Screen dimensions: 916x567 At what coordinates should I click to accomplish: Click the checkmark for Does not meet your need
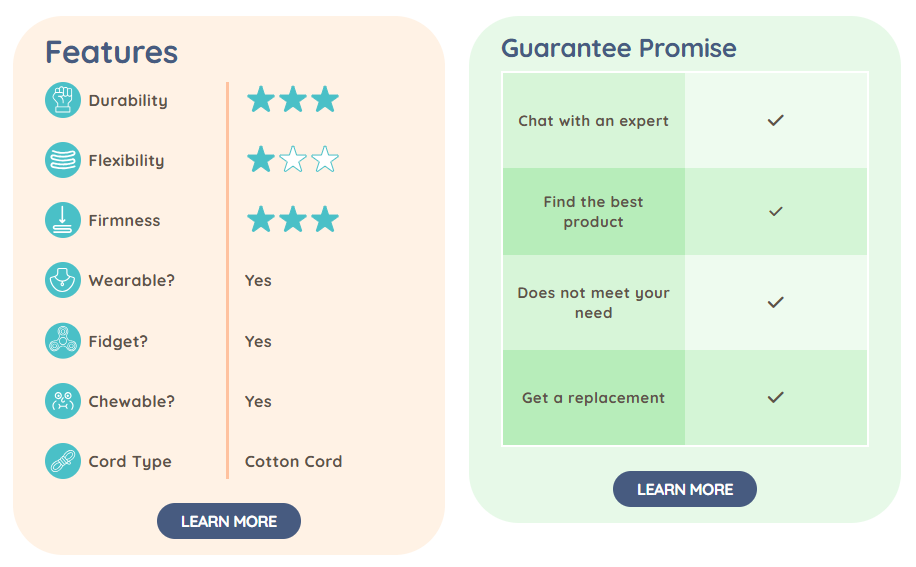tap(775, 302)
